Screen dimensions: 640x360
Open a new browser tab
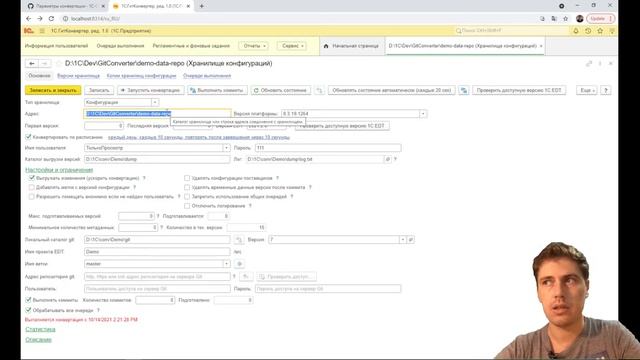pyautogui.click(x=202, y=6)
